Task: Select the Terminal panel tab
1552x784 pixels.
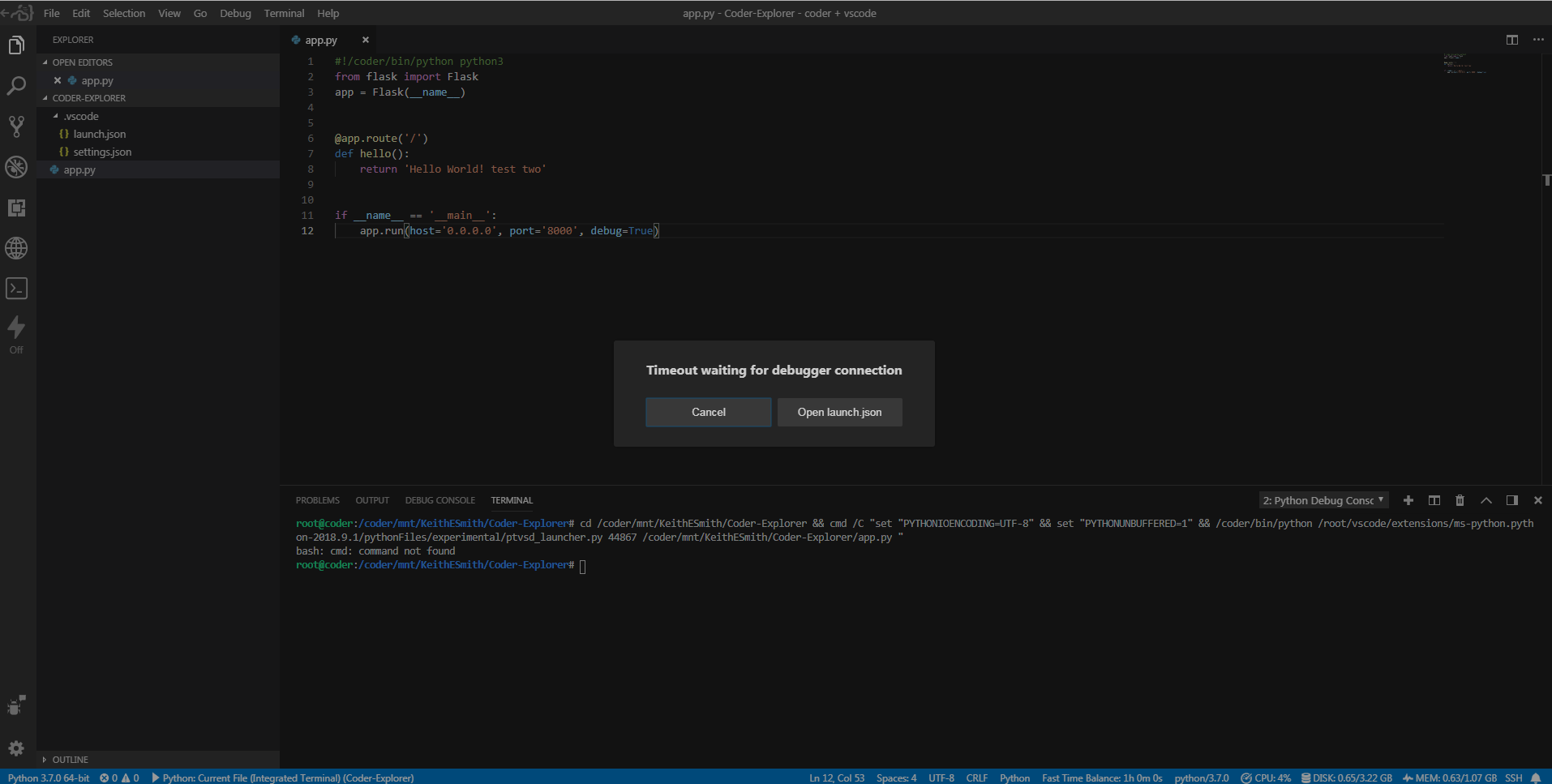Action: pos(512,500)
